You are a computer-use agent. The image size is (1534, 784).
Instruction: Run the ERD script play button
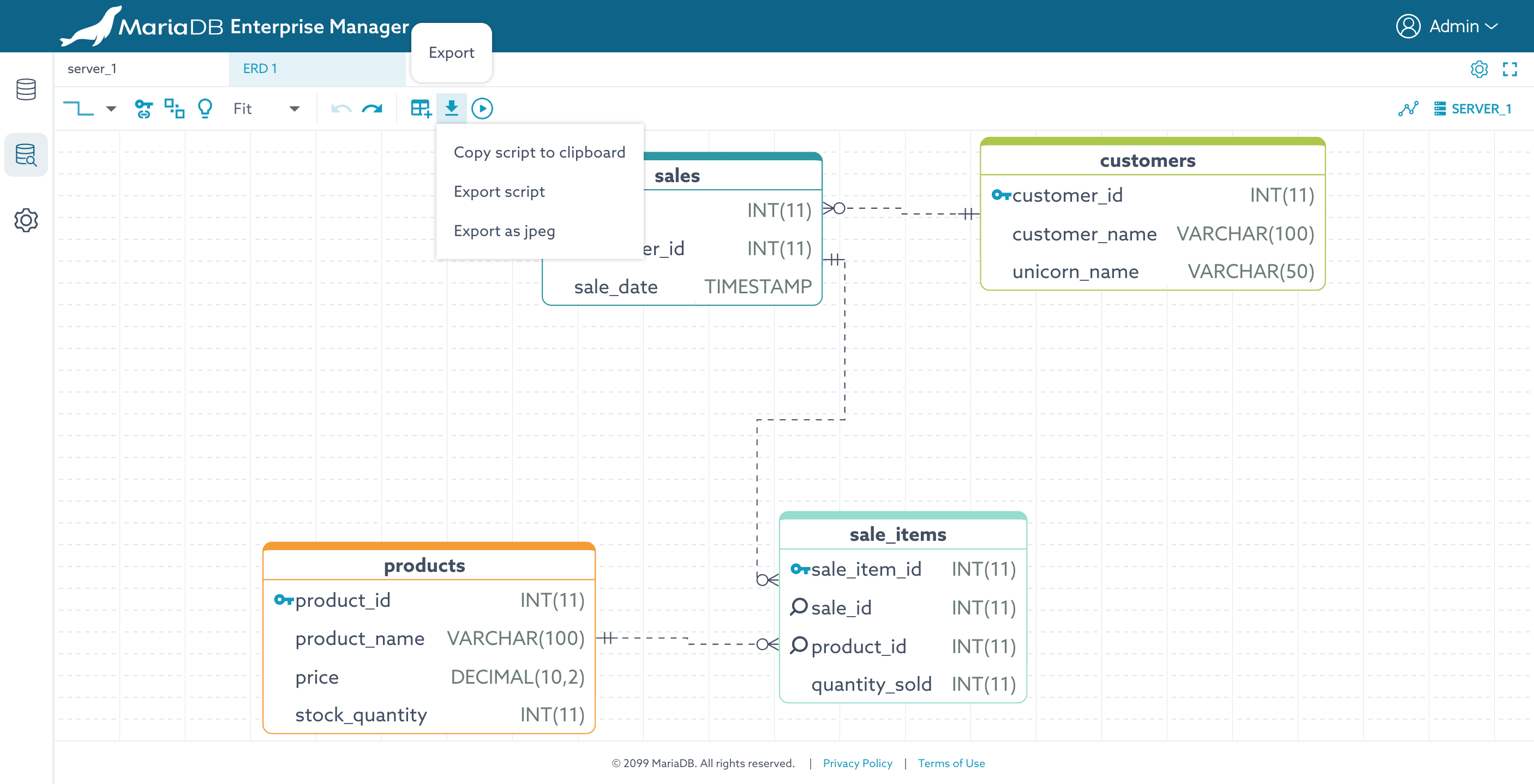pyautogui.click(x=482, y=108)
